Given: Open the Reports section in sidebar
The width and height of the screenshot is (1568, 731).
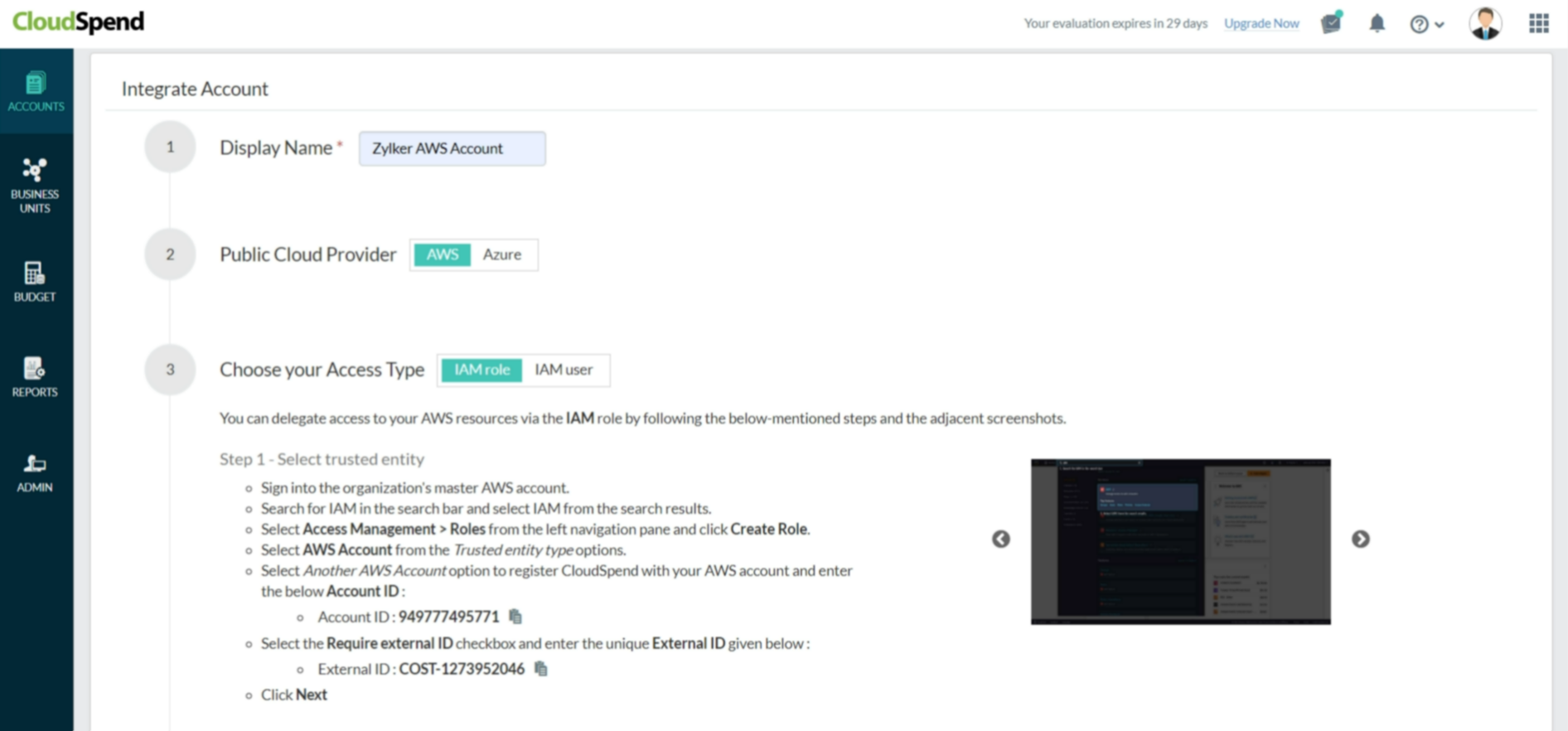Looking at the screenshot, I should [36, 377].
